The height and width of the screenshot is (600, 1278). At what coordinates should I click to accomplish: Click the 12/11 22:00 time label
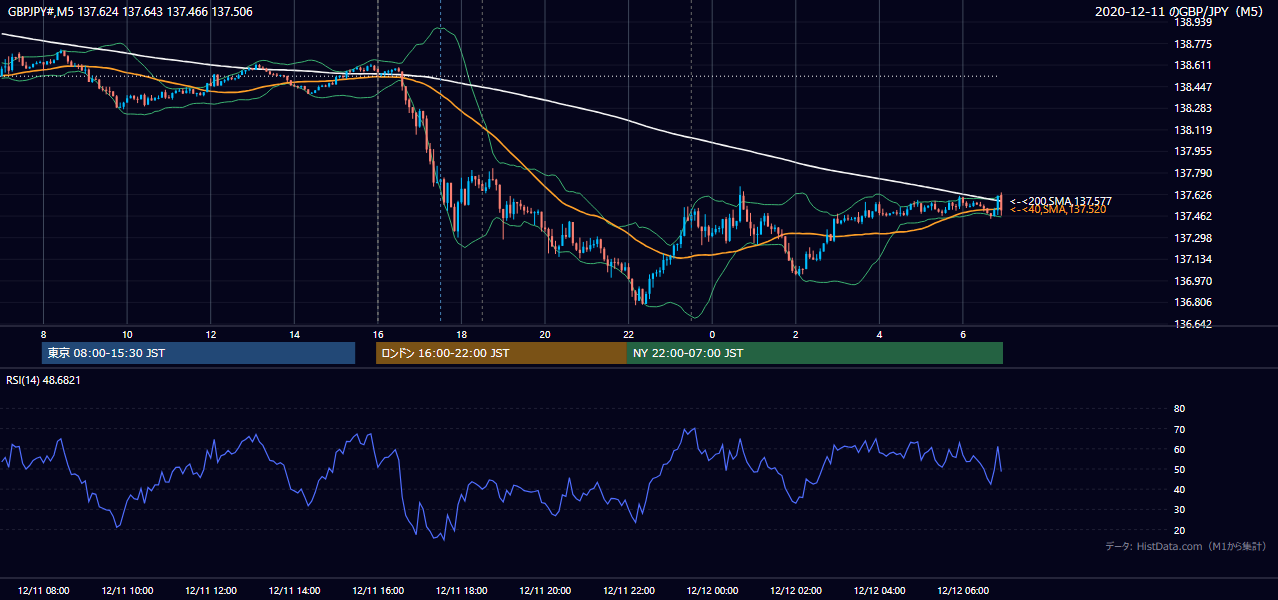pos(629,591)
